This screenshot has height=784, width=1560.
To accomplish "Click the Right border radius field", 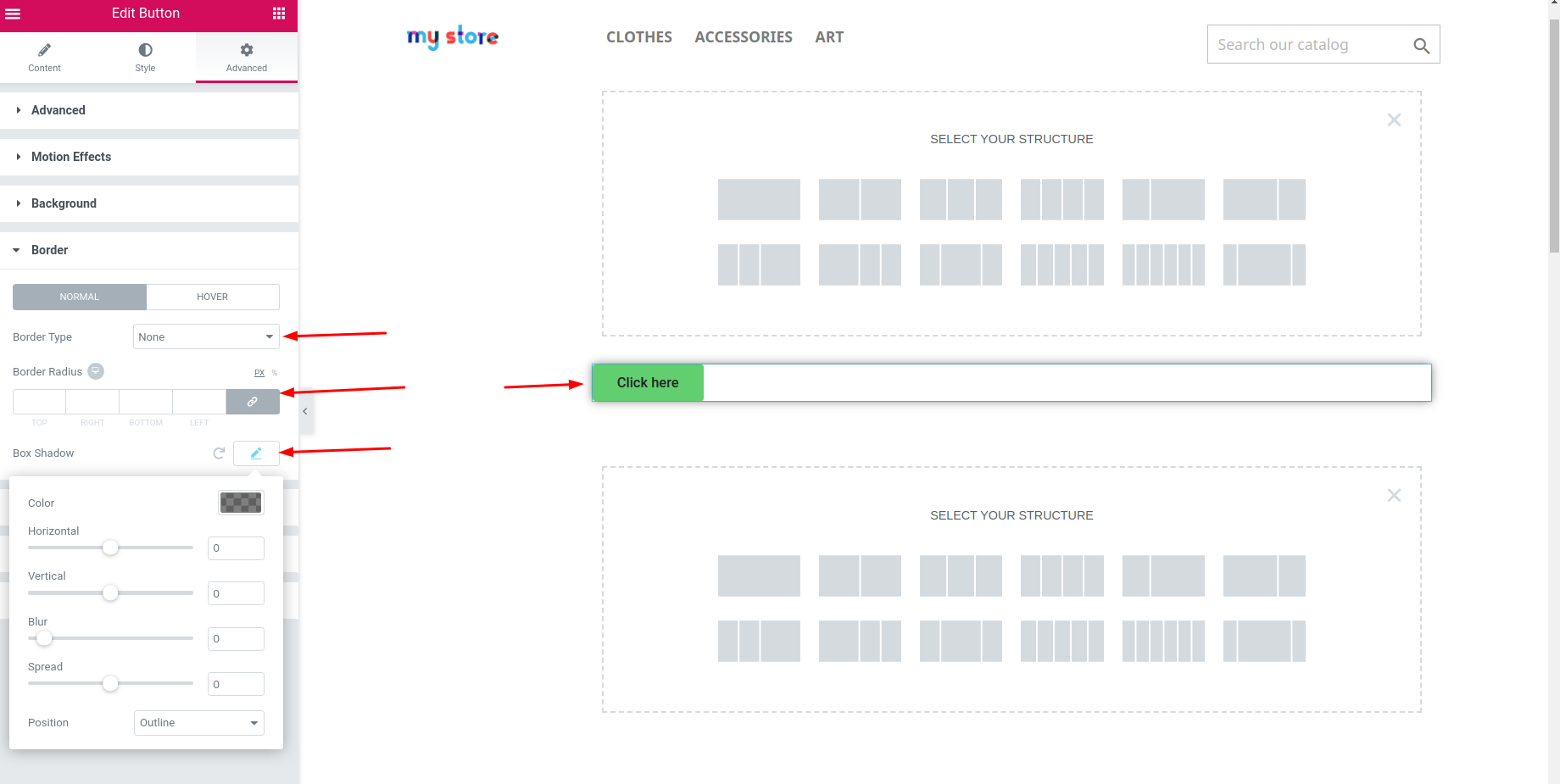I will click(x=92, y=402).
